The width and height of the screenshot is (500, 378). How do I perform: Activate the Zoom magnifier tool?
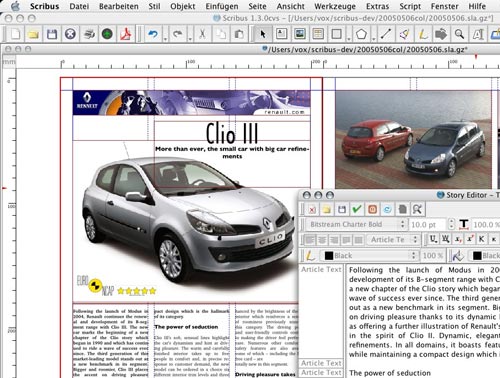(x=459, y=34)
